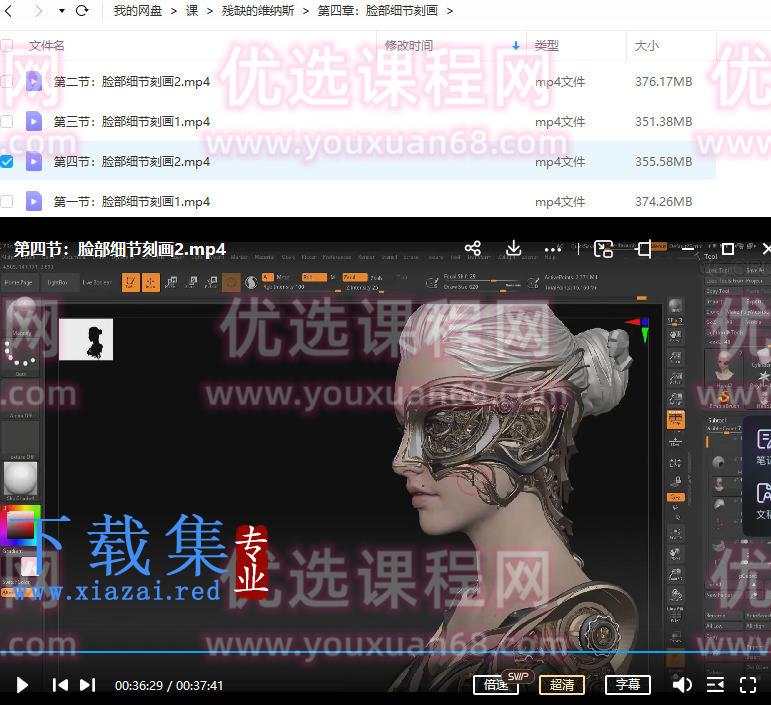
Task: Skip to the previous video
Action: point(60,685)
